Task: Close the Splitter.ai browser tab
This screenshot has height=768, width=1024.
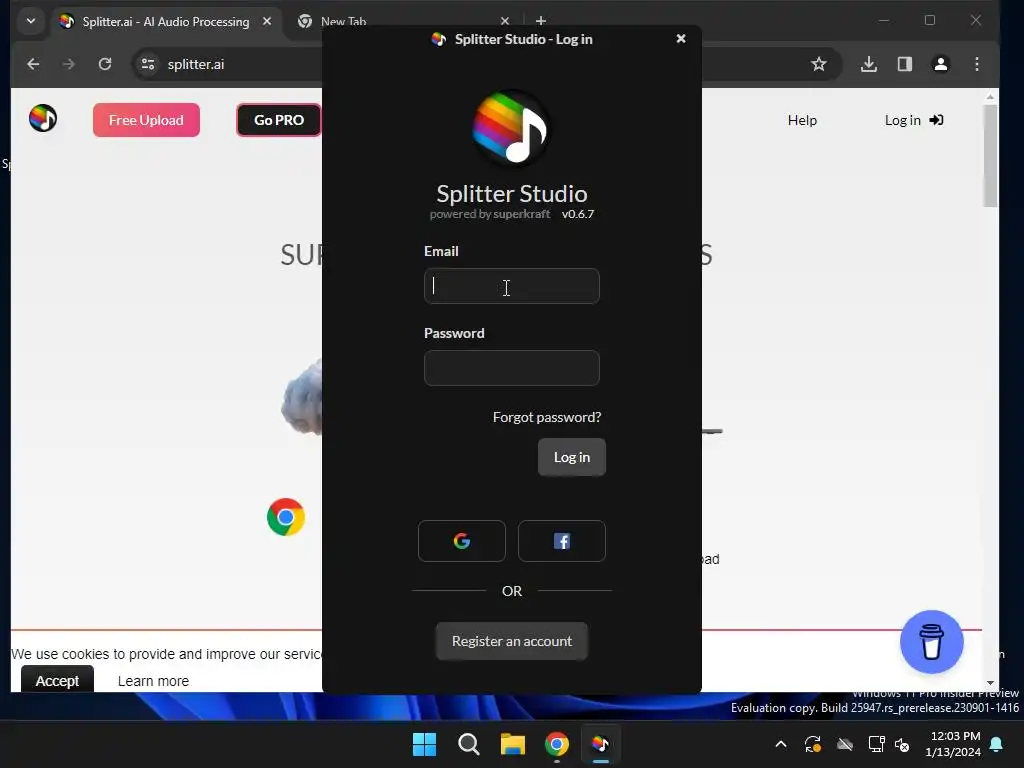Action: click(267, 22)
